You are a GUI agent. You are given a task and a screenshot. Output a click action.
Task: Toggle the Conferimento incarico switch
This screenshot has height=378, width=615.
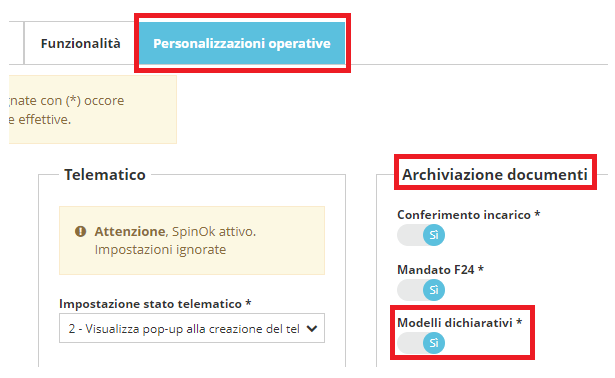421,235
